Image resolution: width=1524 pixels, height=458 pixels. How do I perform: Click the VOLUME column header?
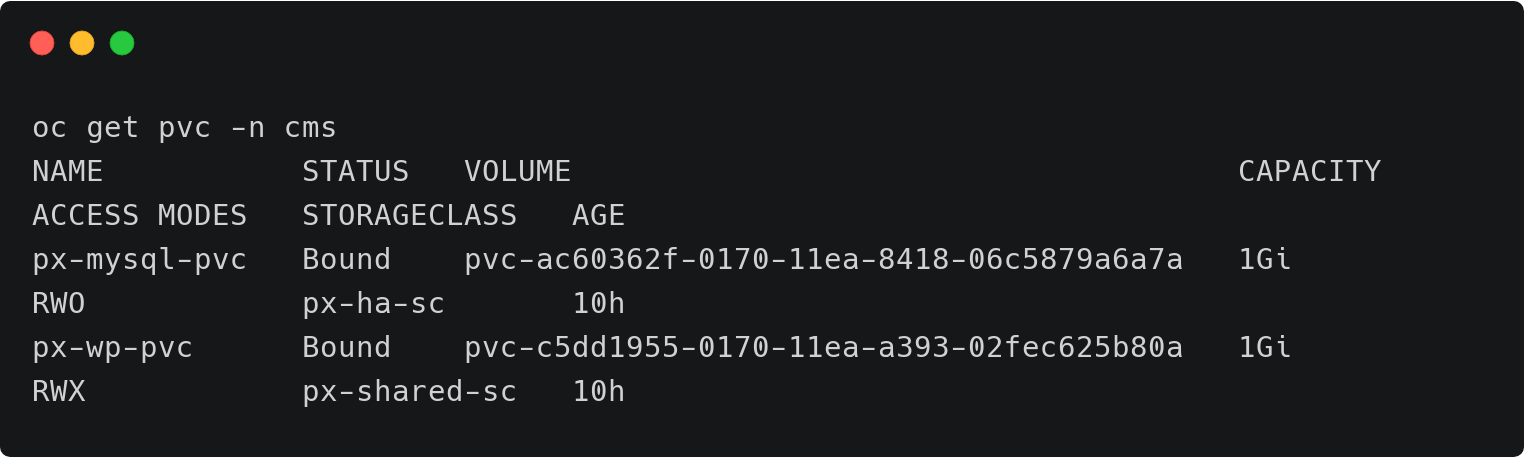[x=517, y=172]
